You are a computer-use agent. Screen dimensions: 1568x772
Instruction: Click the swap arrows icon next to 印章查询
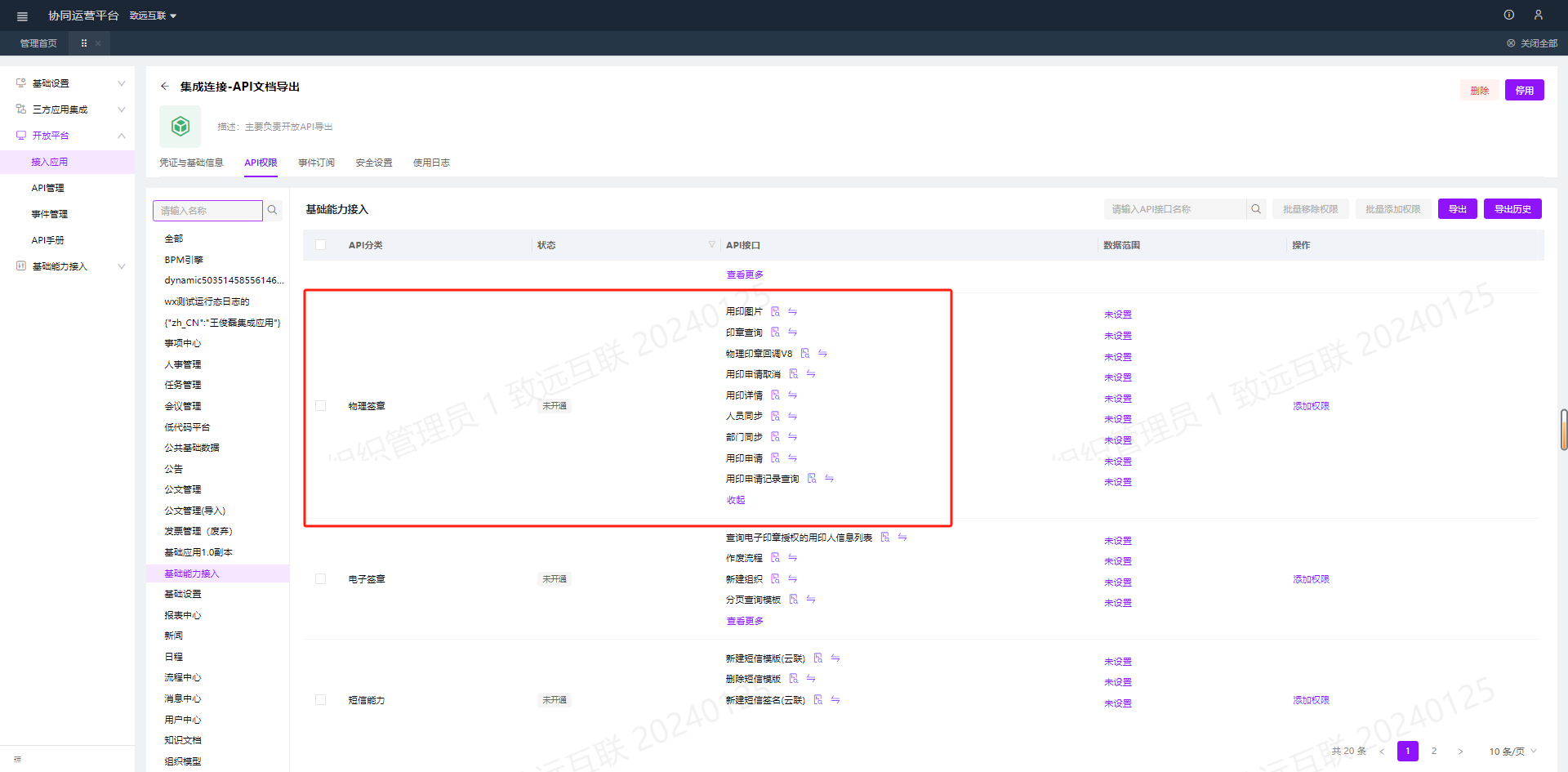[x=792, y=332]
